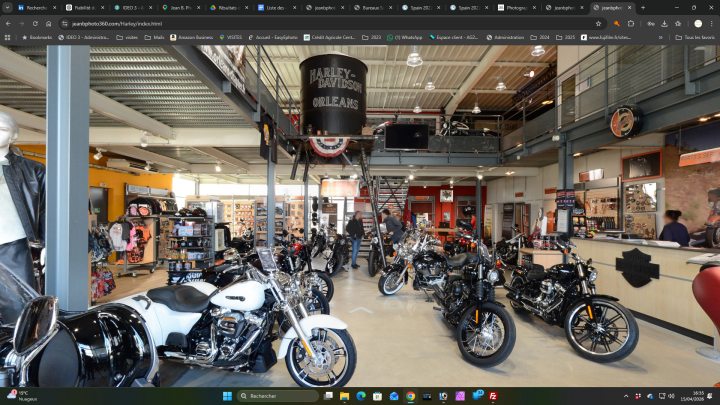
Task: Open the '2023' bookmark folder
Action: (x=372, y=37)
